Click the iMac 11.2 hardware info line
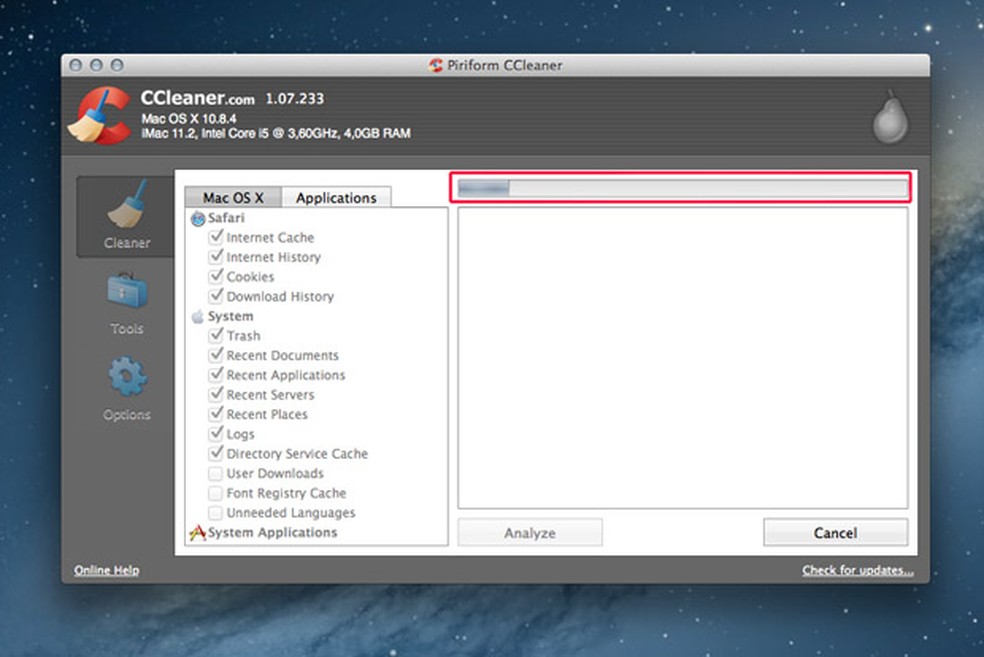The image size is (984, 657). pos(276,133)
